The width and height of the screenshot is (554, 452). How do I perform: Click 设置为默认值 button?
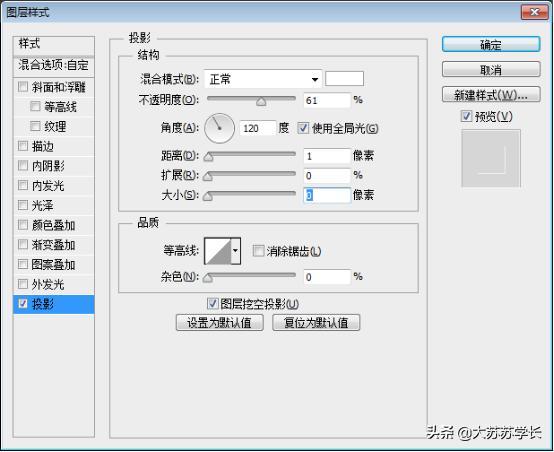coord(219,322)
